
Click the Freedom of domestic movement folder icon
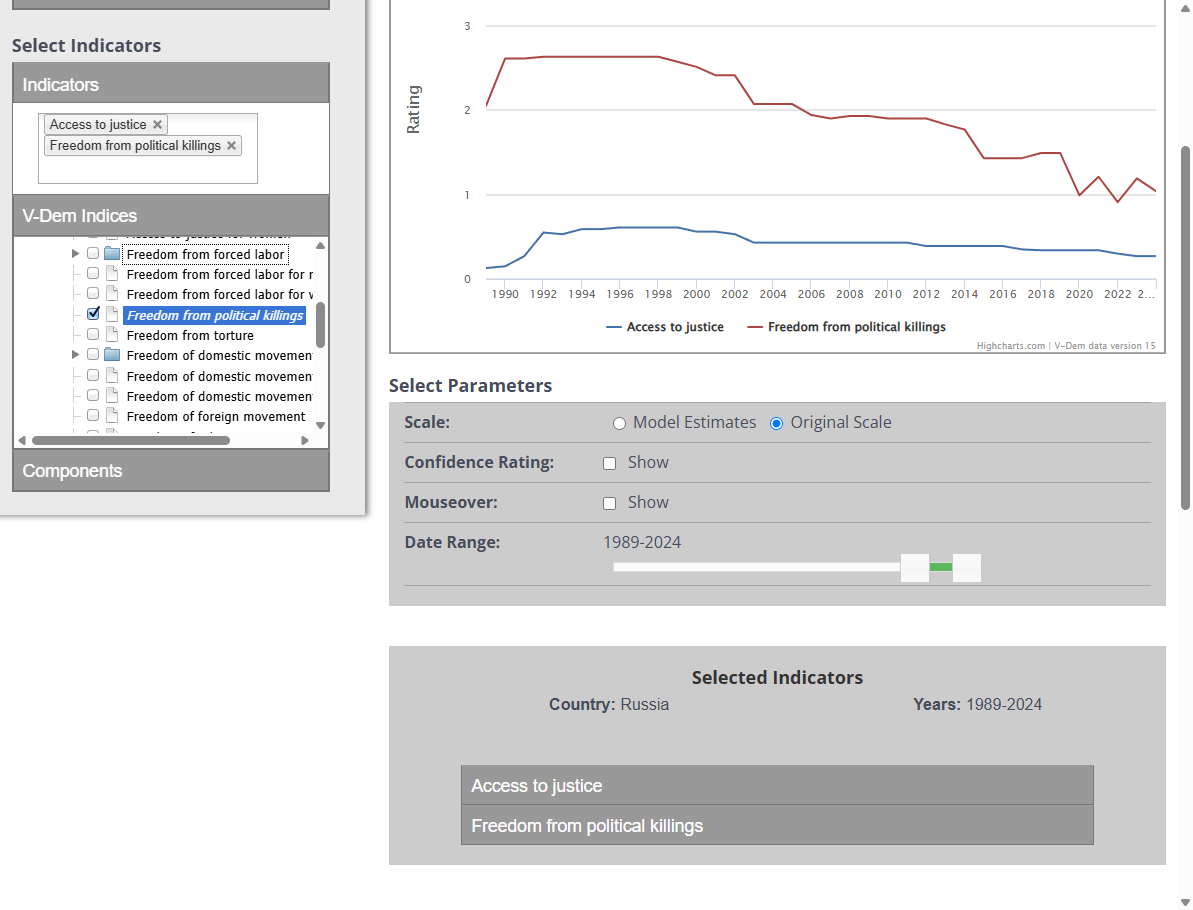pos(112,355)
